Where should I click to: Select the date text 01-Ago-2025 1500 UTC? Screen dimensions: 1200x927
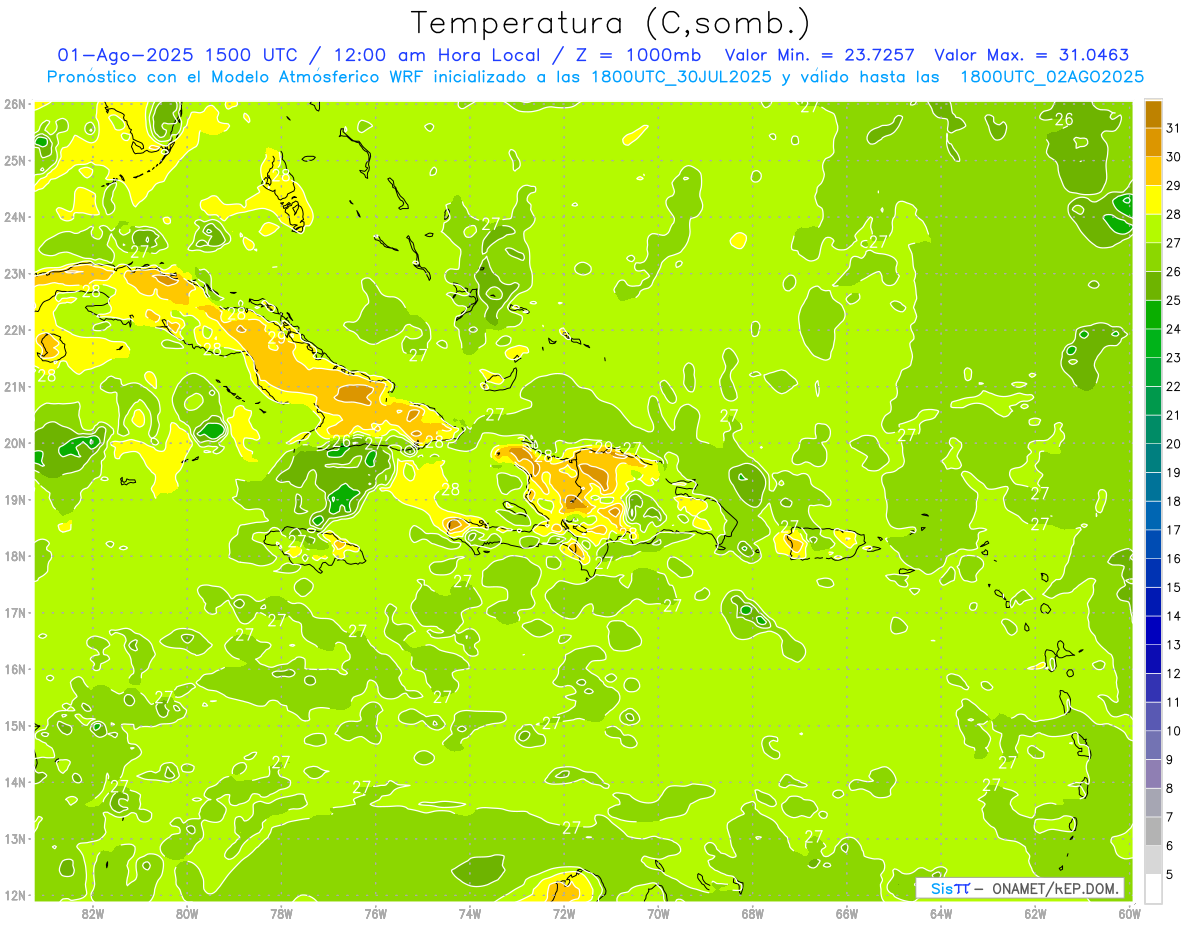tap(177, 55)
